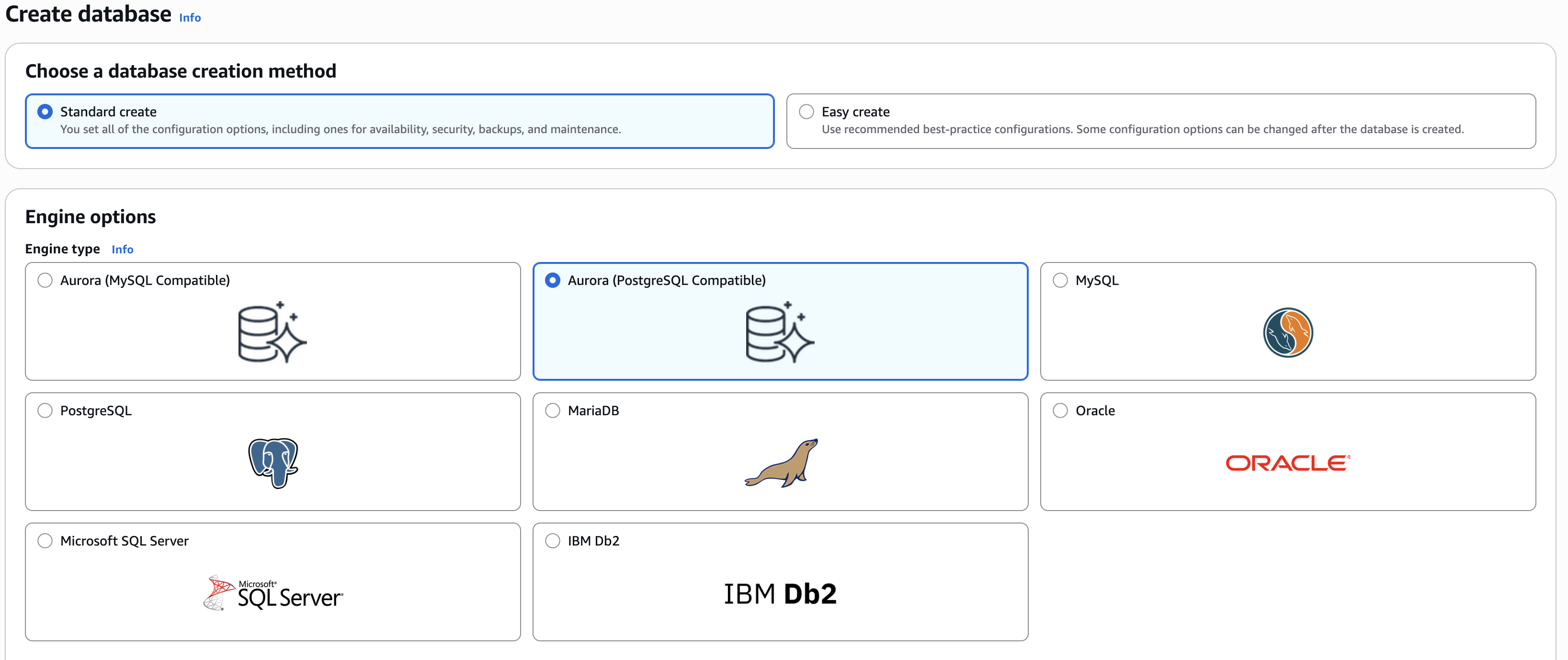Choose Aurora (MySQL Compatible) radio button
This screenshot has height=660, width=1568.
click(45, 280)
